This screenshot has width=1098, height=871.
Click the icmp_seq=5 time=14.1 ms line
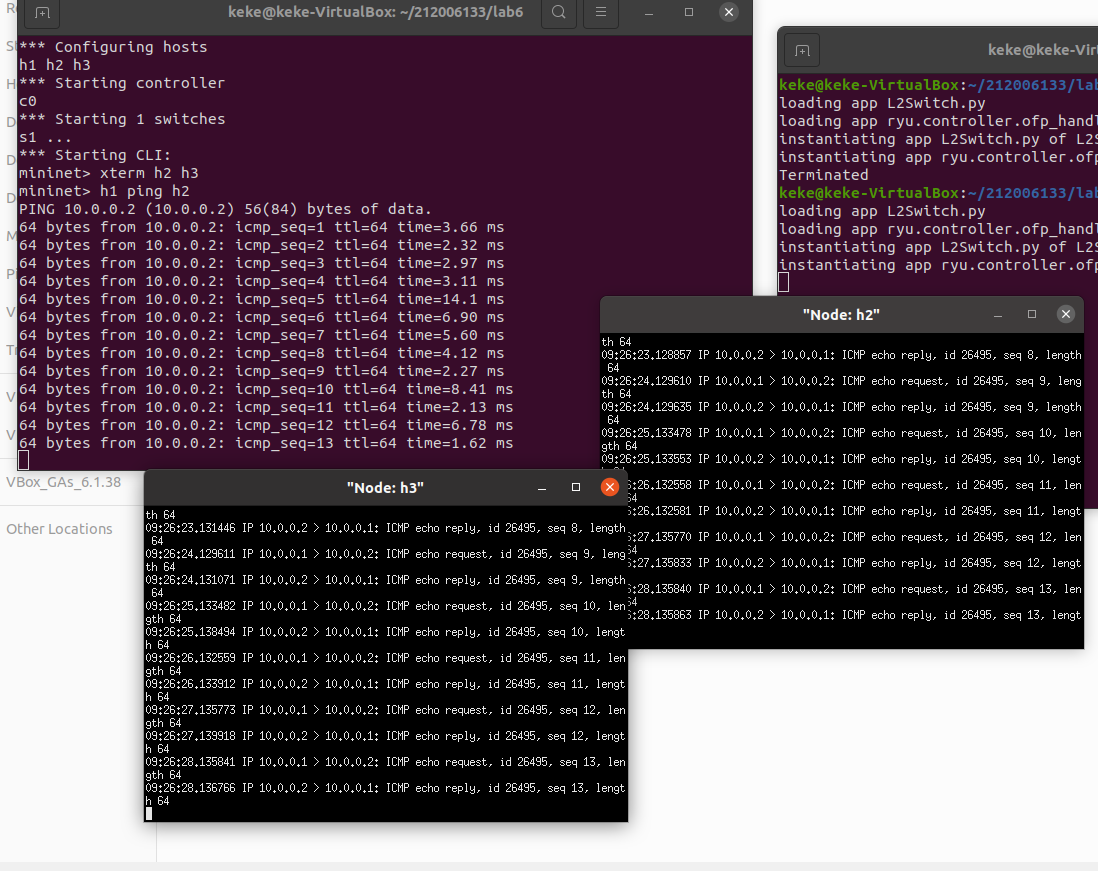tap(261, 299)
